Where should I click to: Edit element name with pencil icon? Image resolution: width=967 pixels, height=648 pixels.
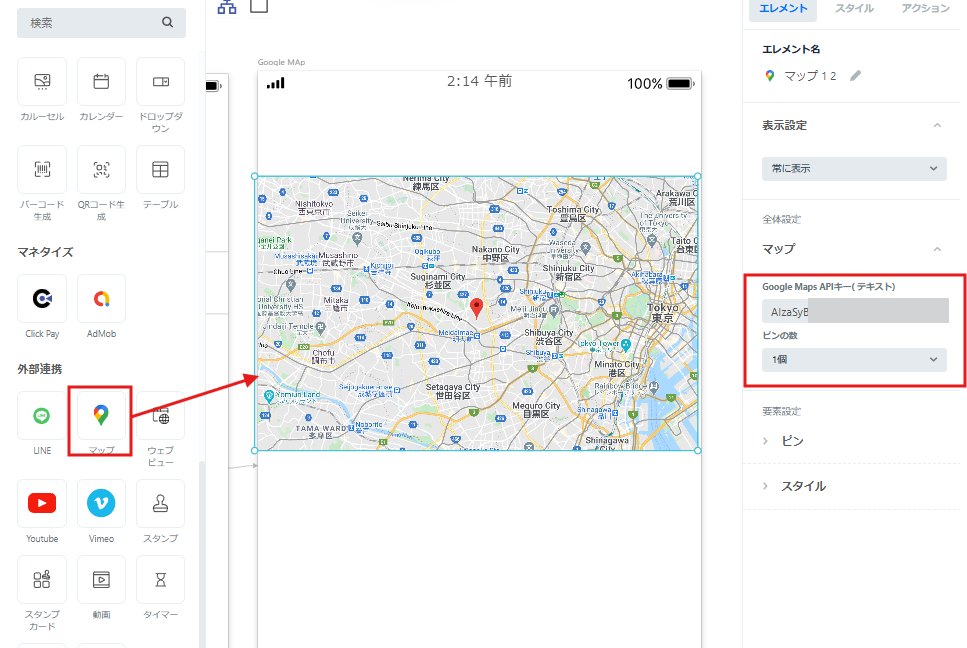[x=855, y=76]
